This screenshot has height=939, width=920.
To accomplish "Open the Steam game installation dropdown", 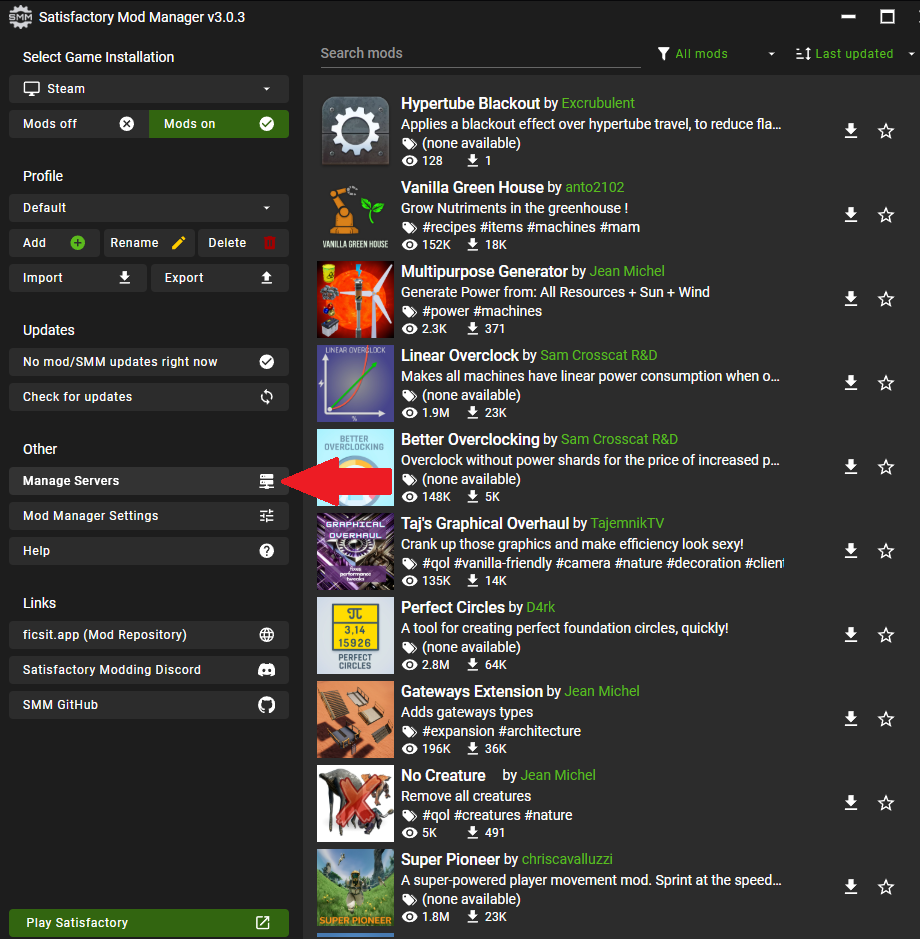I will pyautogui.click(x=149, y=89).
